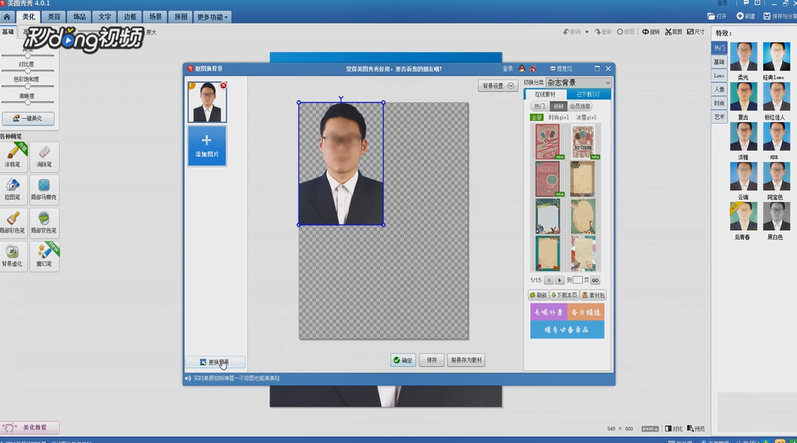Click the rotate handle above portrait selection

coord(341,98)
